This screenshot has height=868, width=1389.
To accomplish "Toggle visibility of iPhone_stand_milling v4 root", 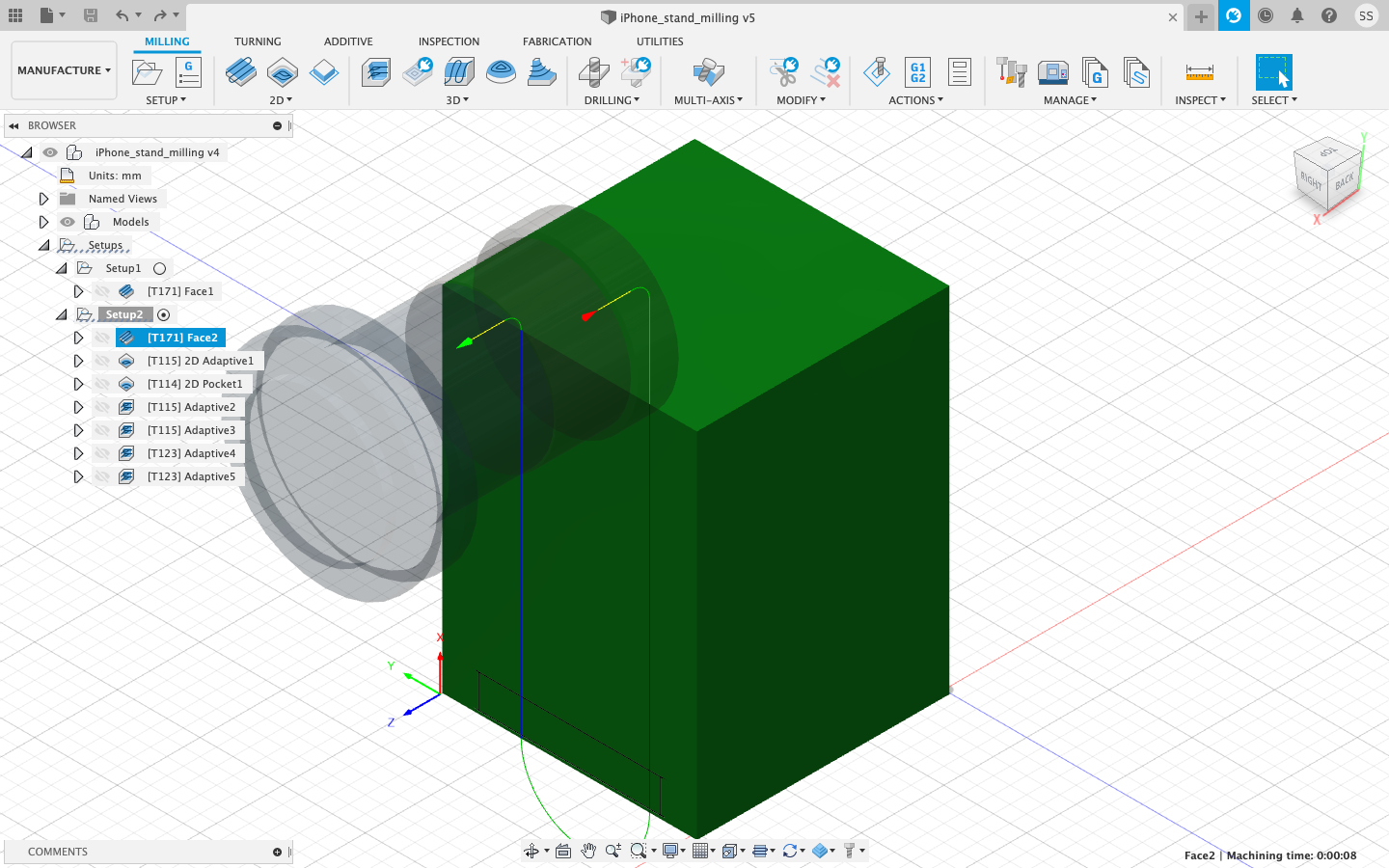I will [50, 152].
